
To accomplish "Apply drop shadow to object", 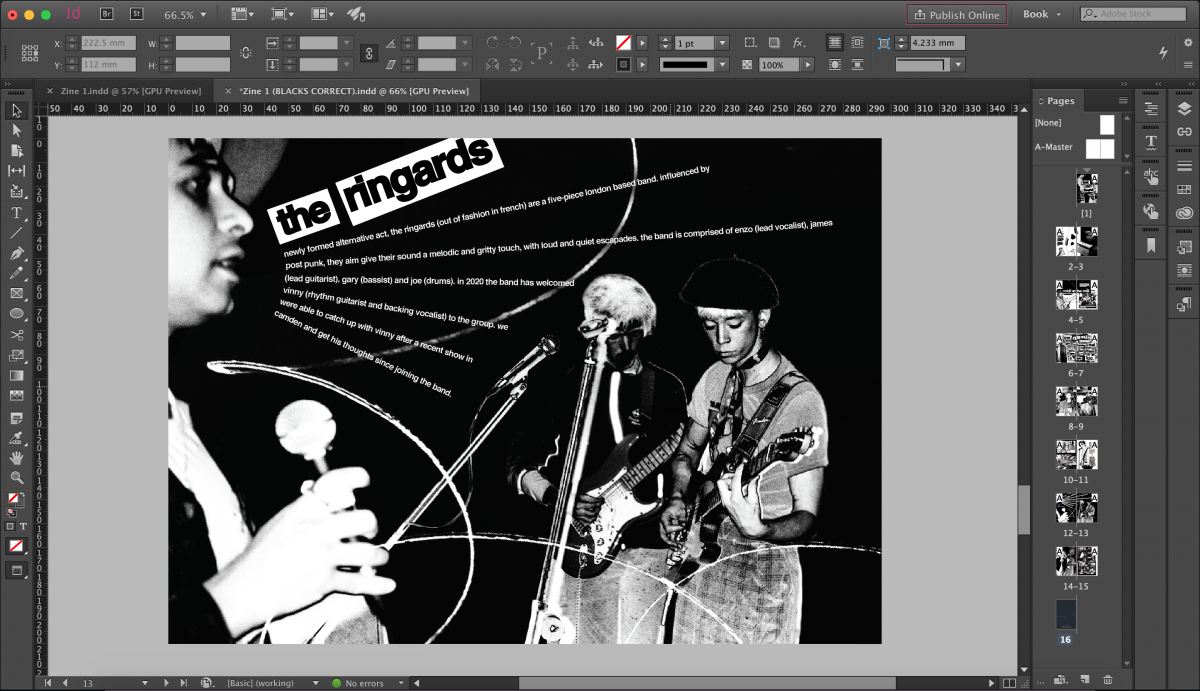I will tap(774, 43).
